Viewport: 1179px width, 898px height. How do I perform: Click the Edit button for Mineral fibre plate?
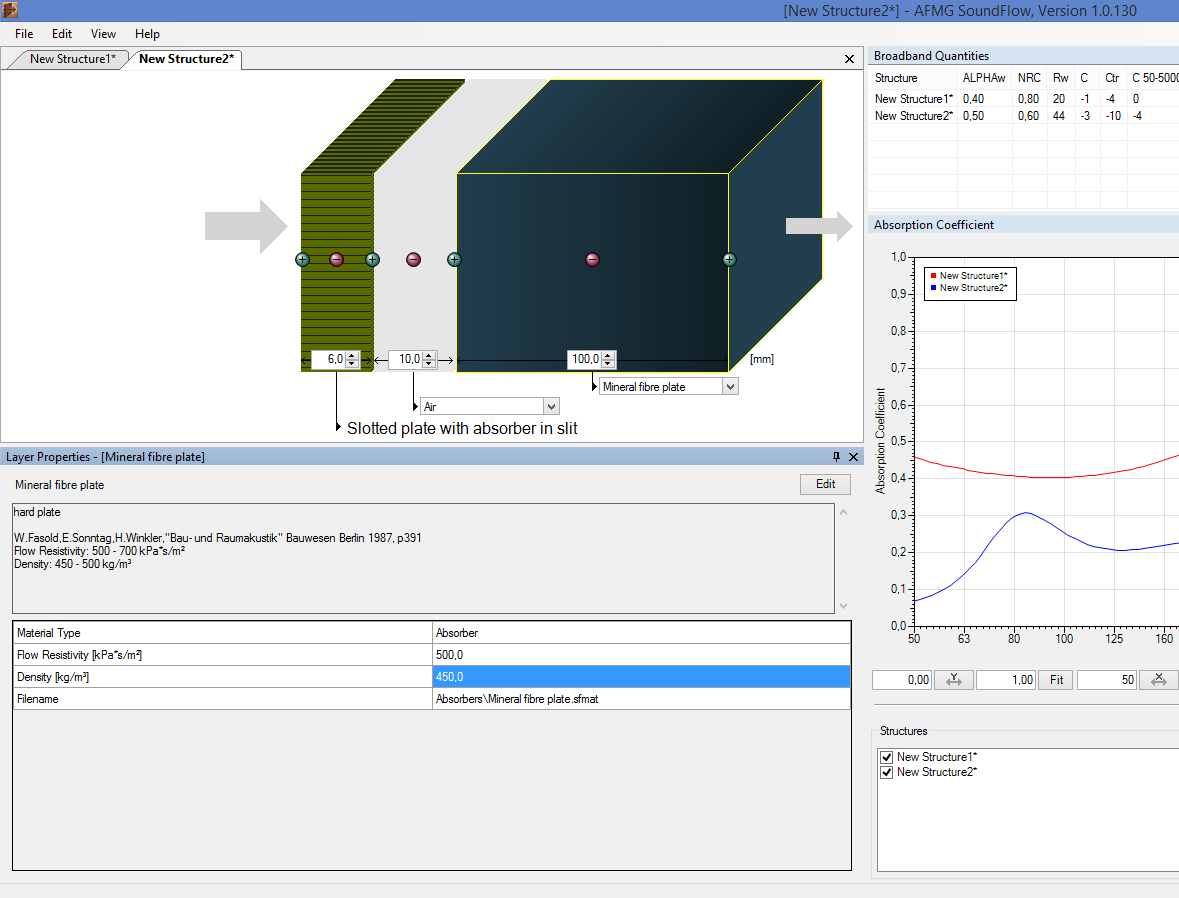click(x=825, y=484)
